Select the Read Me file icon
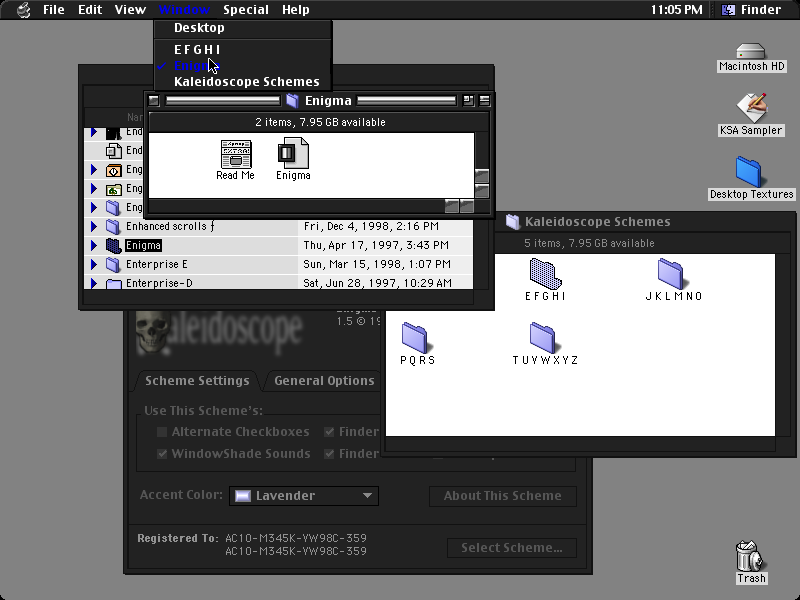This screenshot has height=600, width=800. point(236,154)
